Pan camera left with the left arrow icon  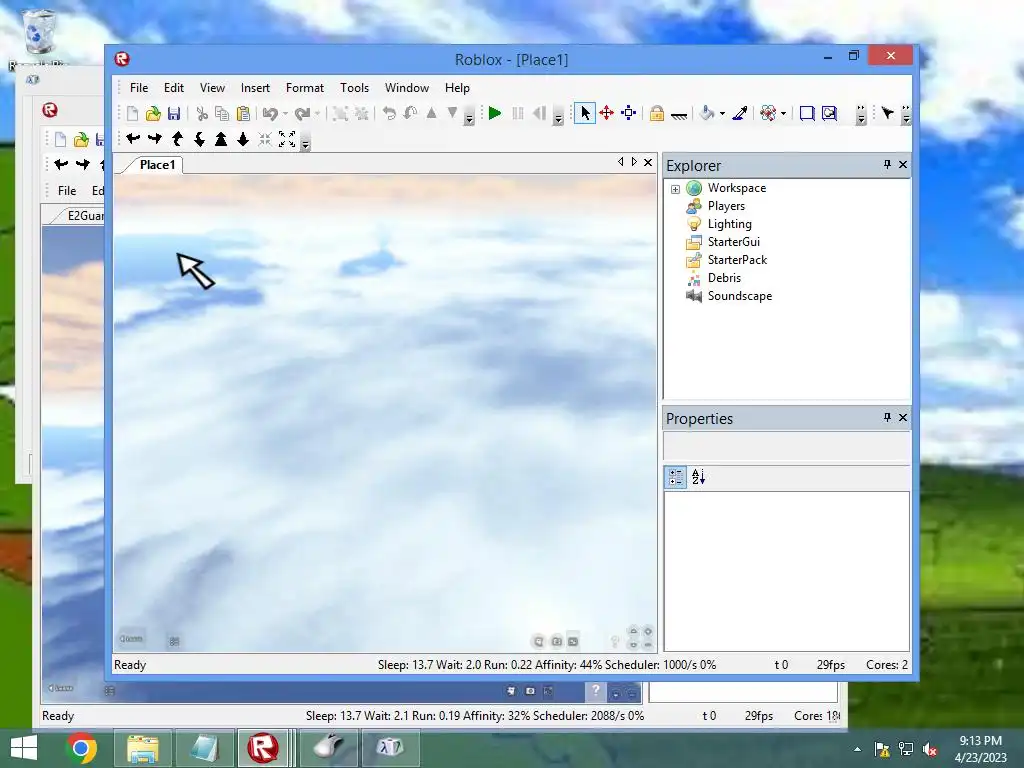tap(133, 138)
